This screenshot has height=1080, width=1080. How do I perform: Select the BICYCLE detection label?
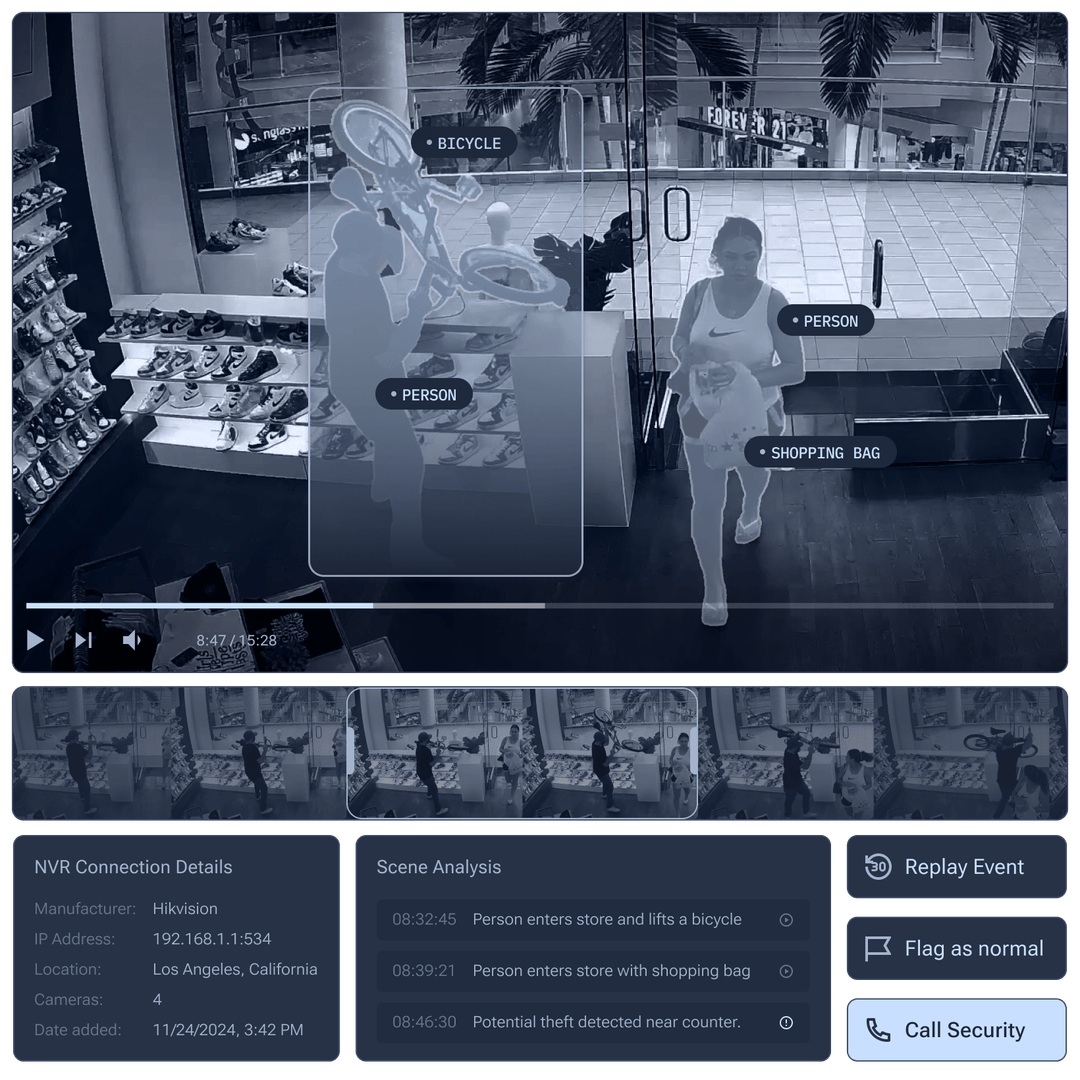click(464, 144)
